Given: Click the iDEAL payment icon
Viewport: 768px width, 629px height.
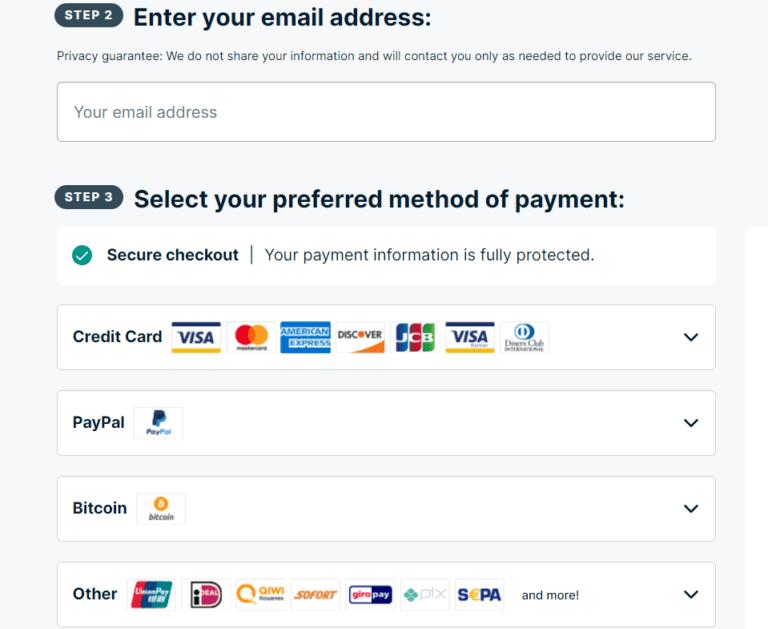Looking at the screenshot, I should click(x=206, y=595).
